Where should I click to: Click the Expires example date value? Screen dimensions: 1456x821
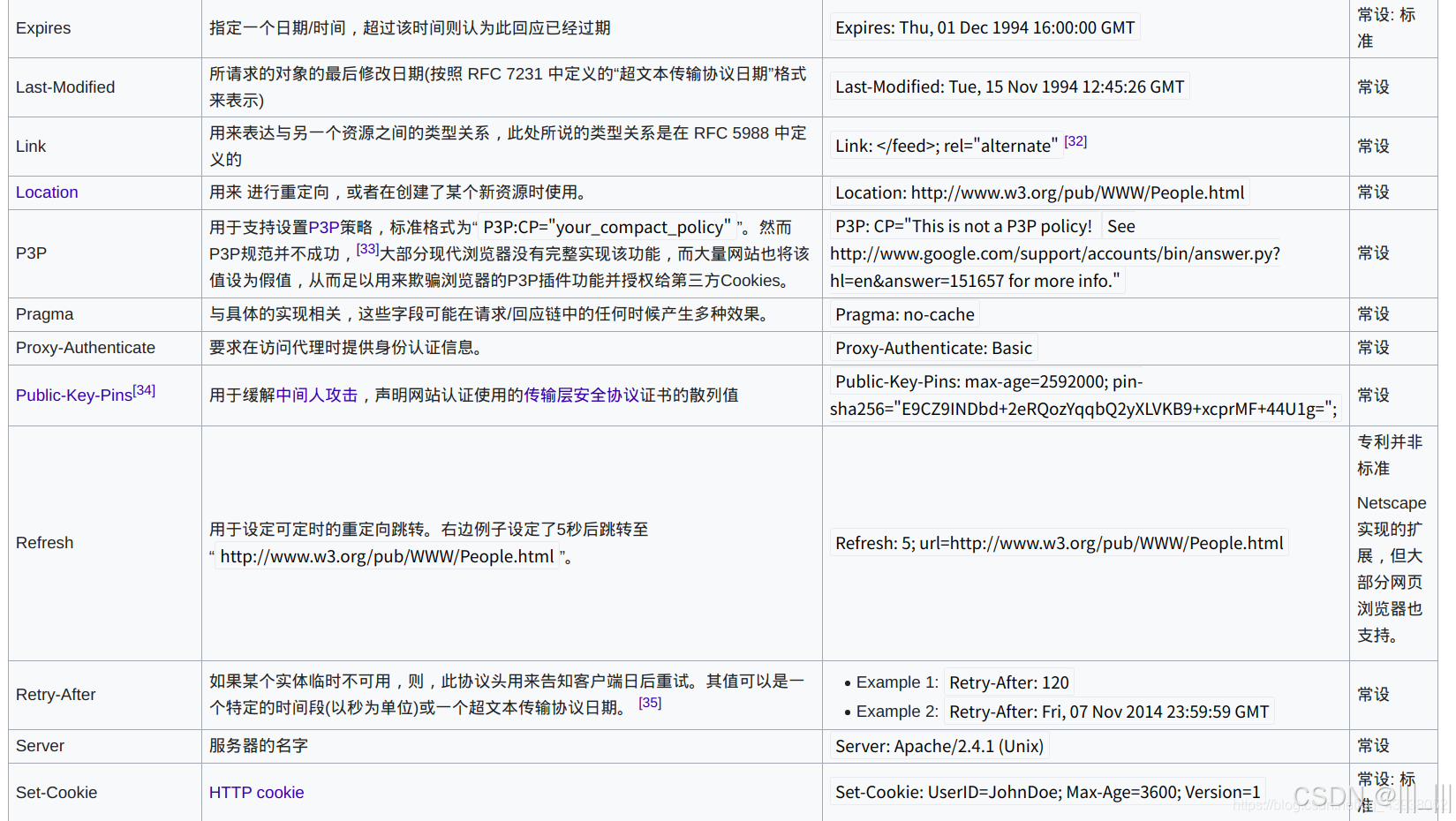pos(985,27)
